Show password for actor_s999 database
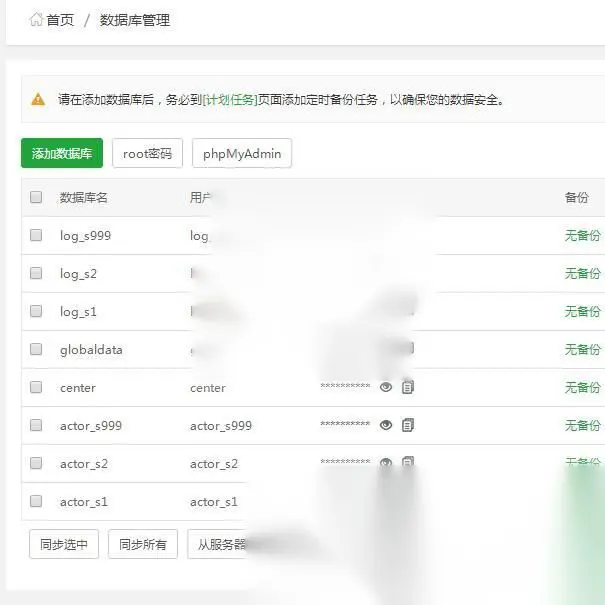 point(386,425)
